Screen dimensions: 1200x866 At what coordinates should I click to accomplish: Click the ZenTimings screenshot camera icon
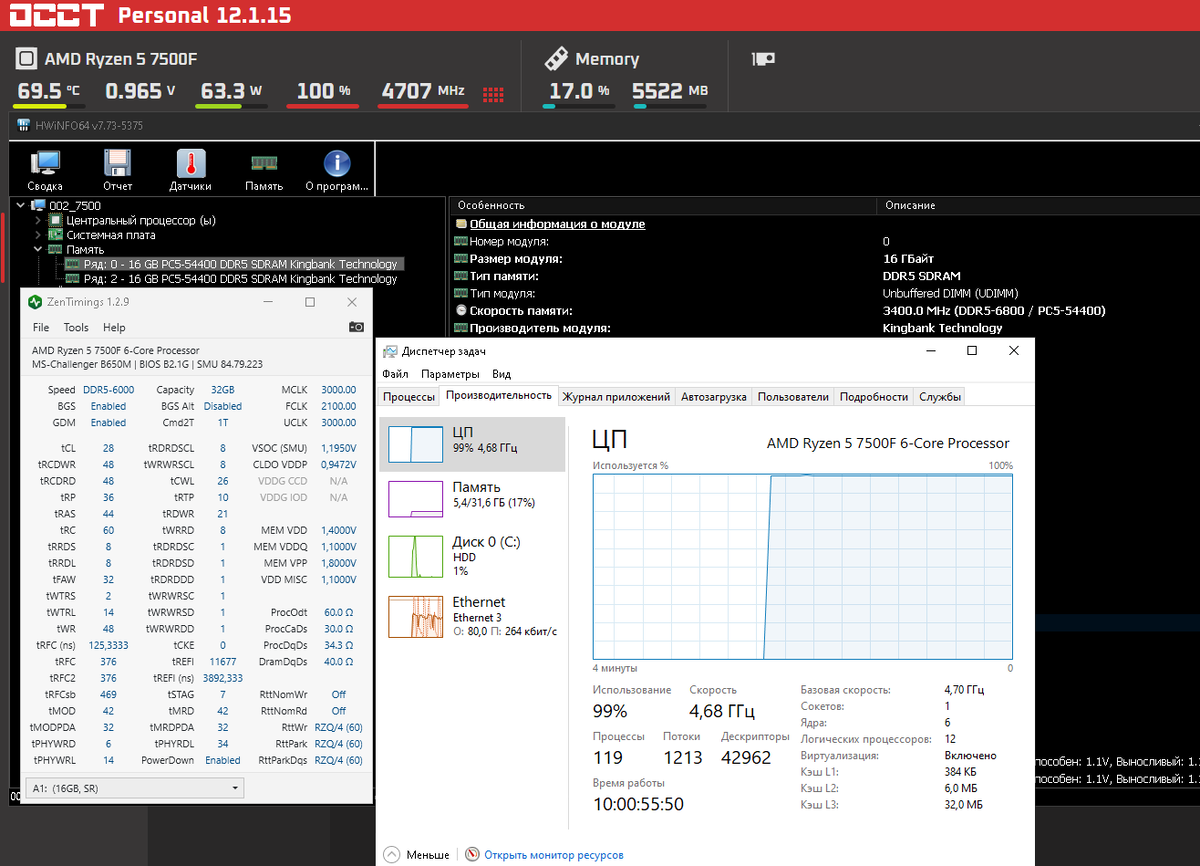[x=356, y=327]
